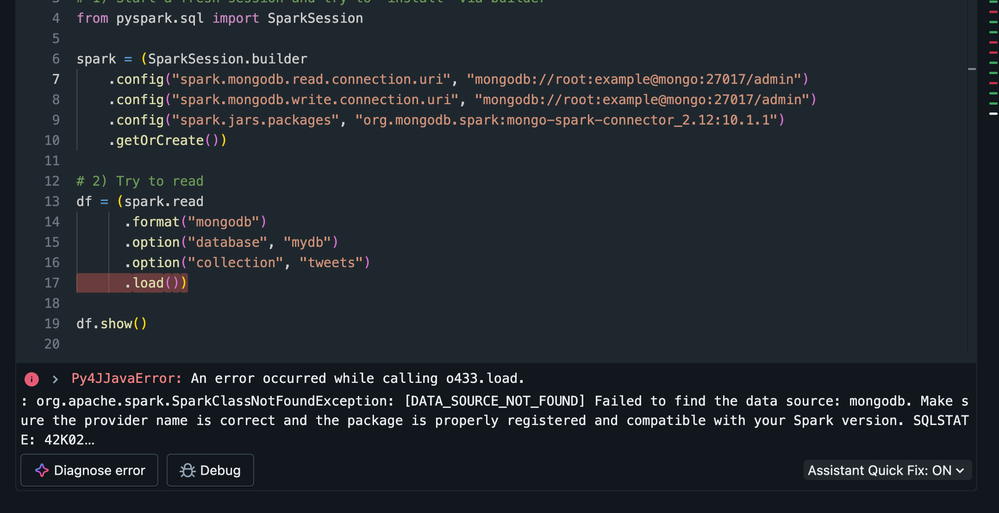999x513 pixels.
Task: Click line number 17 in the gutter
Action: 52,283
